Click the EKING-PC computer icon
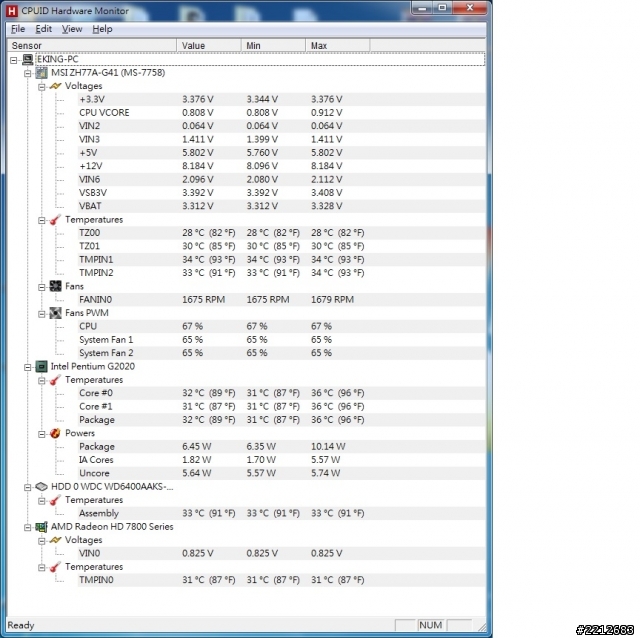Image resolution: width=640 pixels, height=638 pixels. click(x=28, y=60)
